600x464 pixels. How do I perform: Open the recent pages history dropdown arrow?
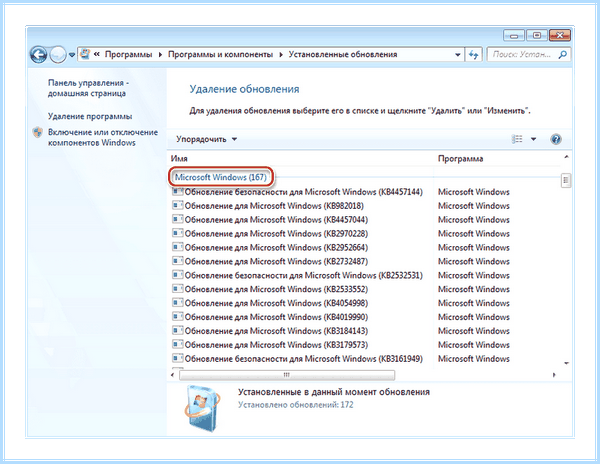tap(72, 55)
